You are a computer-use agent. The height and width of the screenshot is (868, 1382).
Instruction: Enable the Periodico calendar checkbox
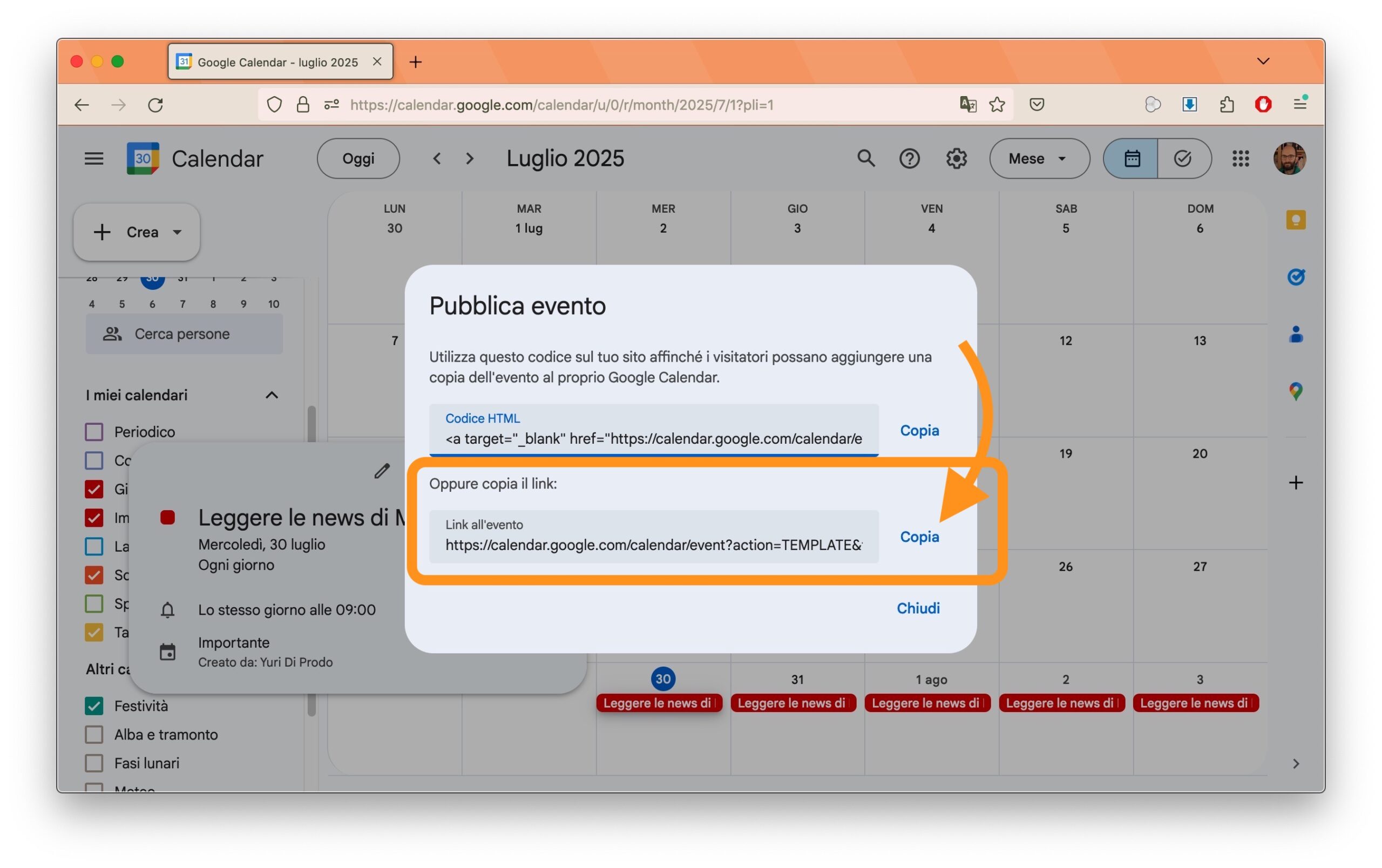[94, 431]
